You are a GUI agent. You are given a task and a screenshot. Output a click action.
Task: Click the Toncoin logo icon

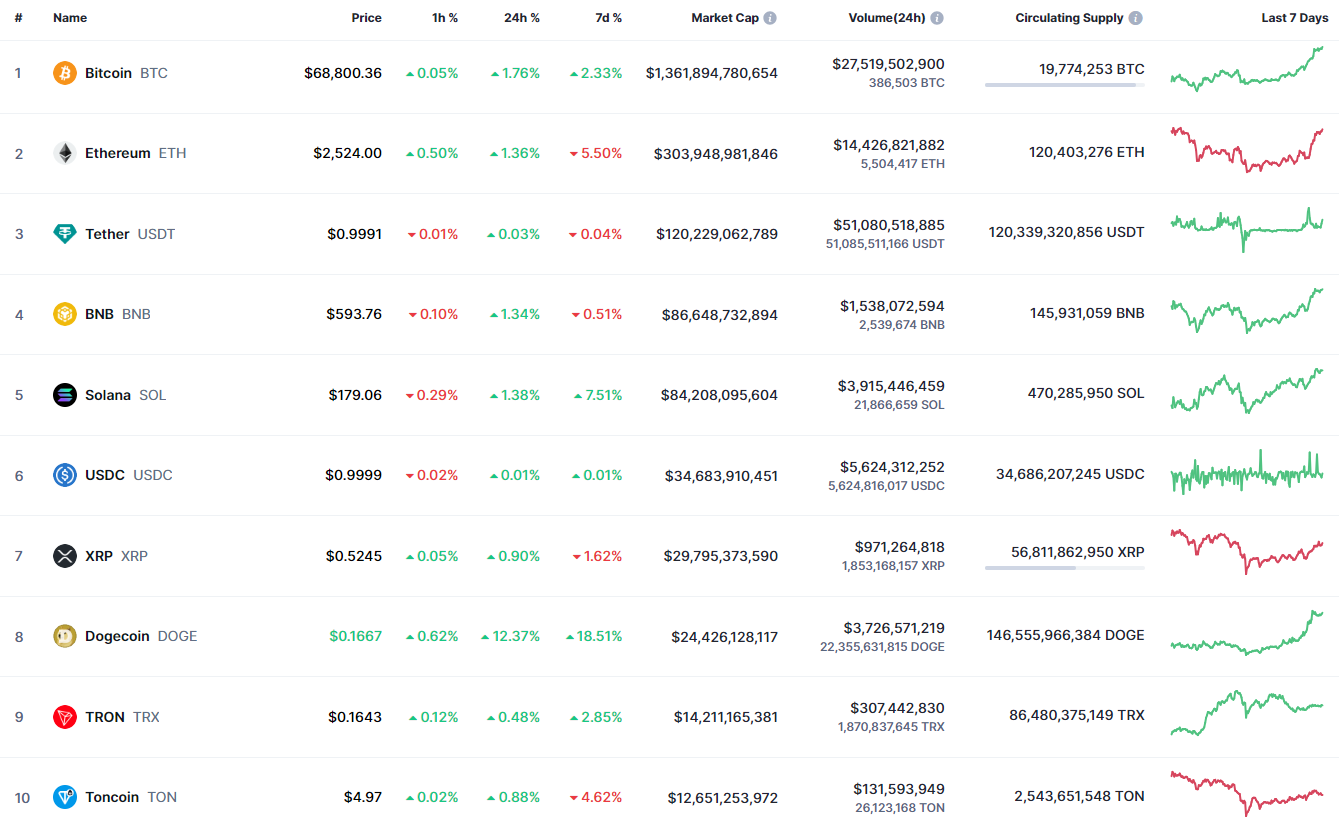[x=65, y=797]
